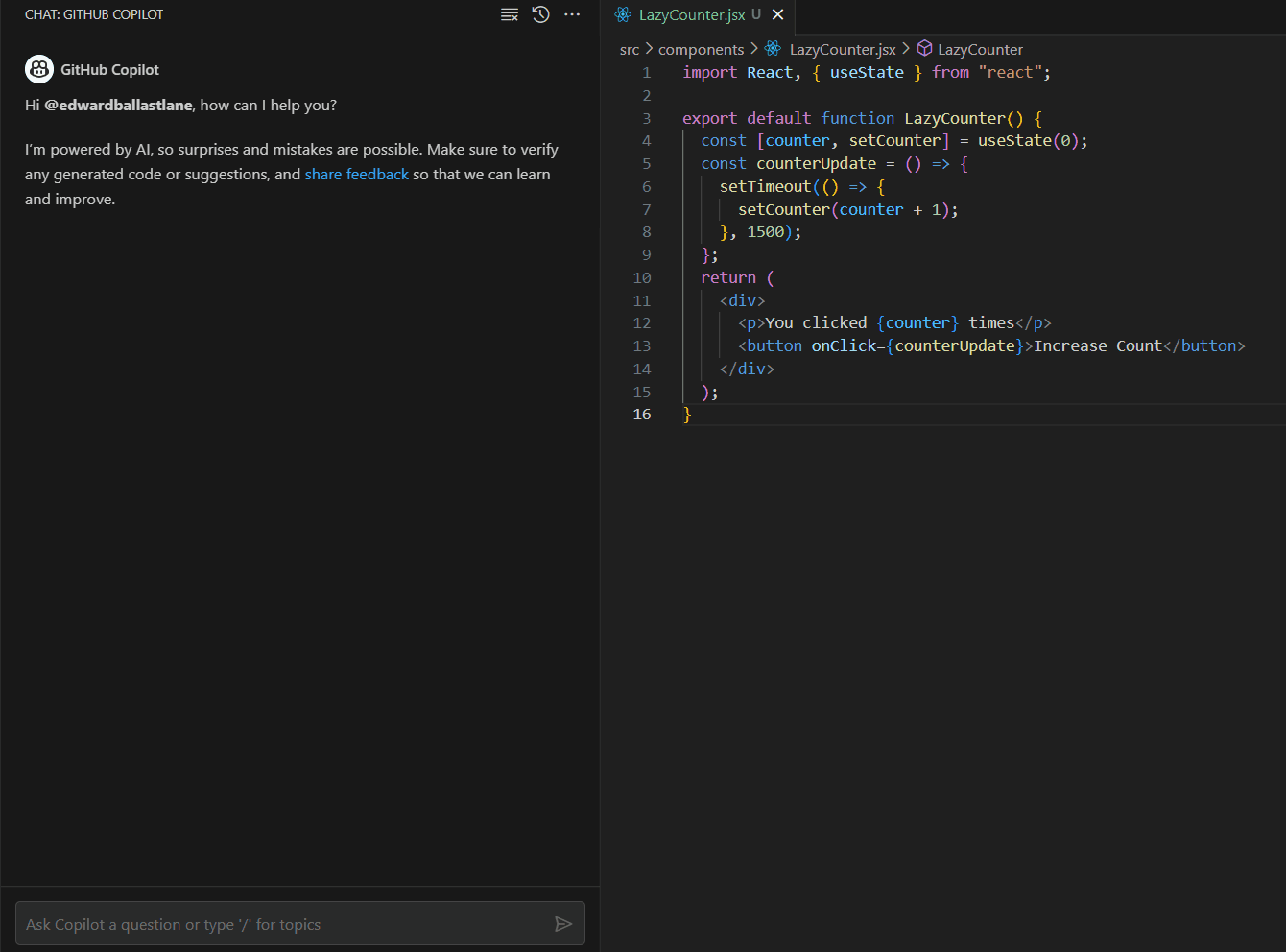Image resolution: width=1286 pixels, height=952 pixels.
Task: Open the 'share feedback' link
Action: point(357,174)
